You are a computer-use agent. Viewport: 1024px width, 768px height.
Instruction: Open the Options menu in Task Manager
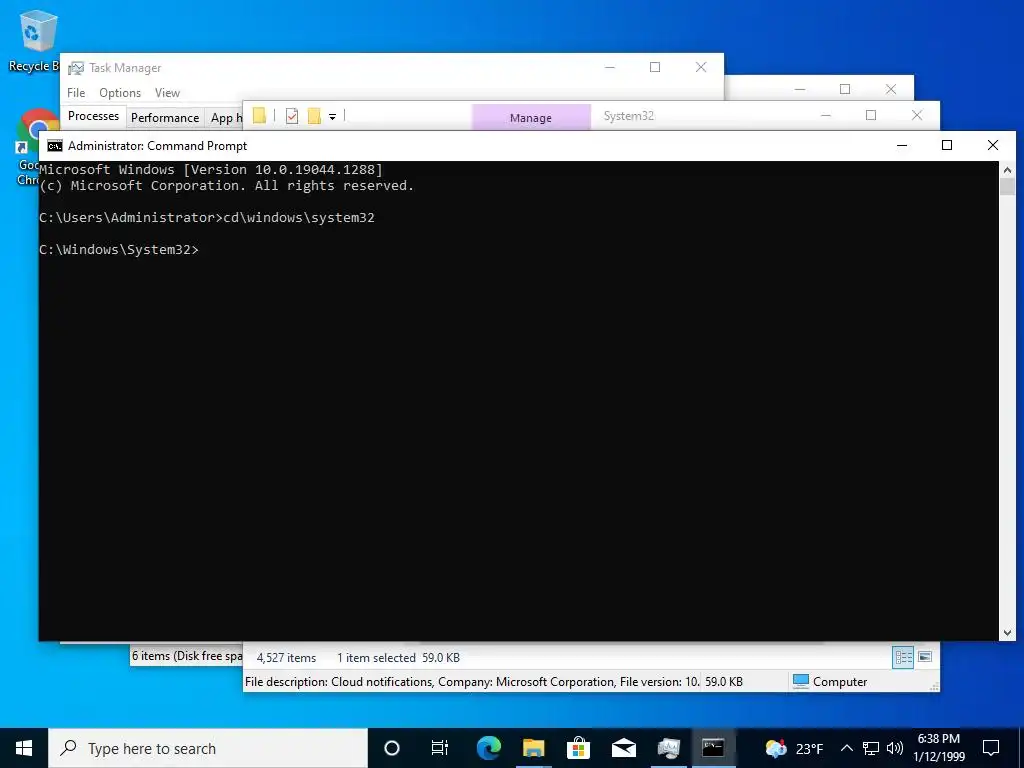[x=120, y=93]
